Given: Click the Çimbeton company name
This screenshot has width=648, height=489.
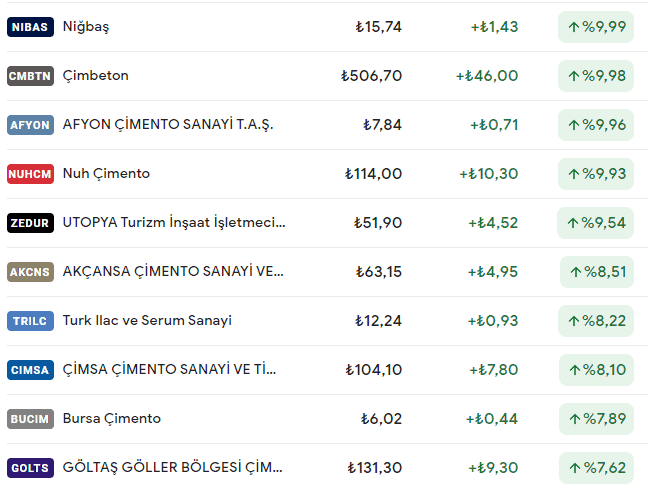Looking at the screenshot, I should tap(95, 76).
